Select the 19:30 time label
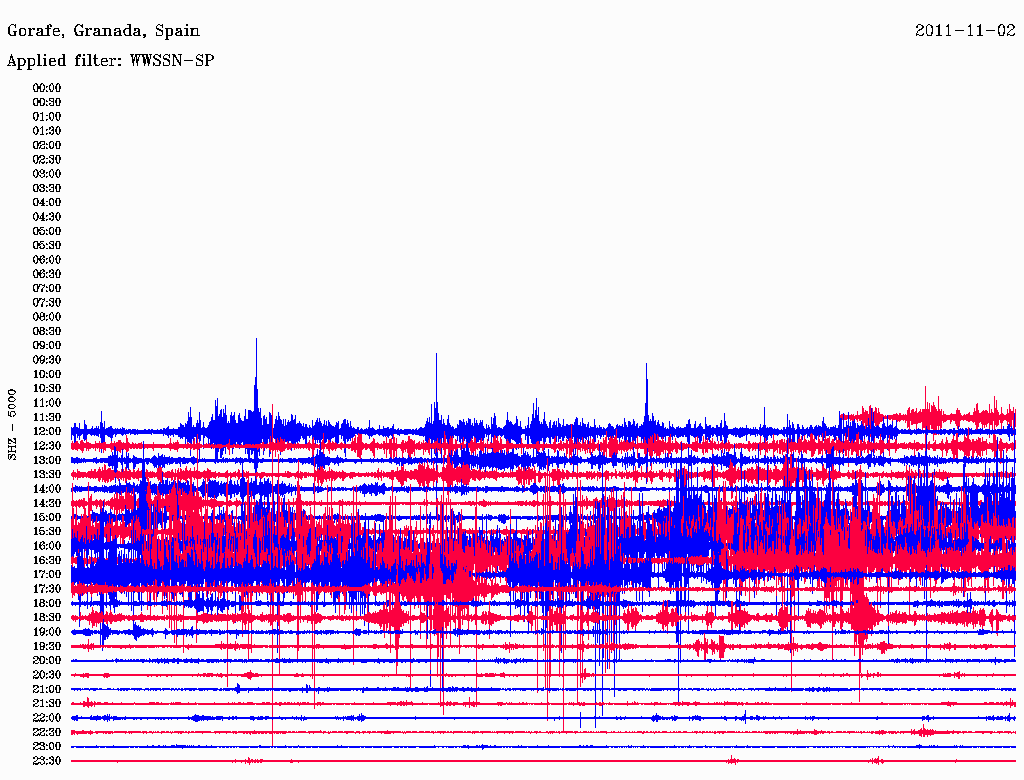This screenshot has width=1024, height=780. tap(47, 647)
